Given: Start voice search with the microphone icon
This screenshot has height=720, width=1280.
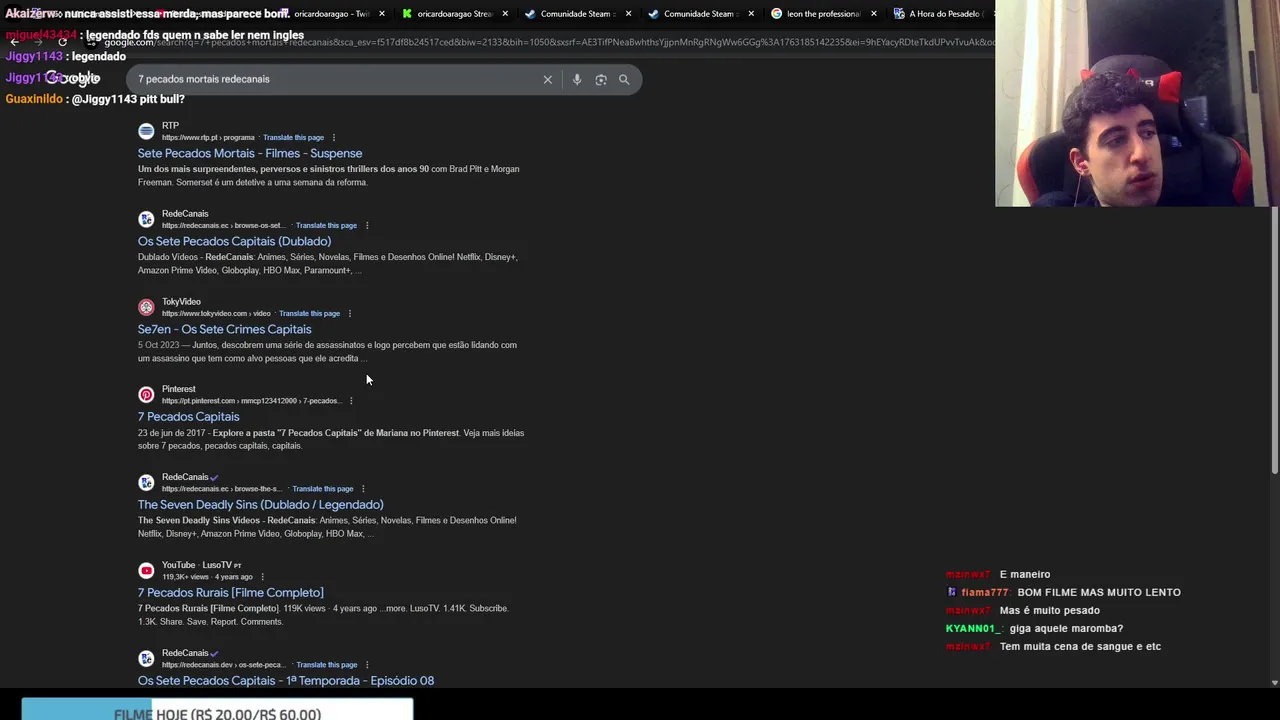Looking at the screenshot, I should tap(577, 79).
